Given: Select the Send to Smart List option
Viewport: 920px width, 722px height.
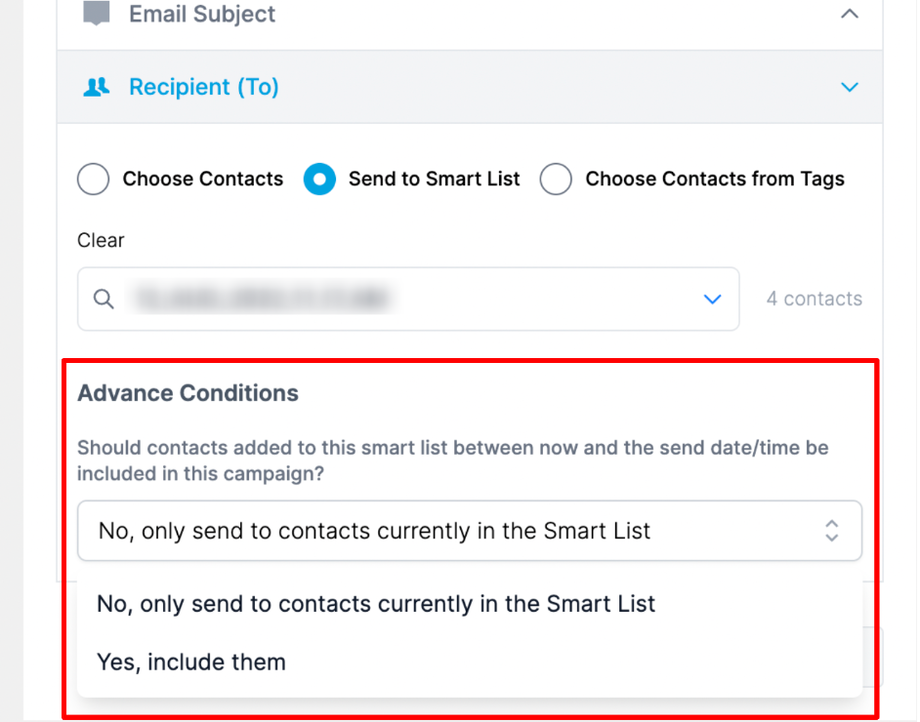Looking at the screenshot, I should [319, 180].
